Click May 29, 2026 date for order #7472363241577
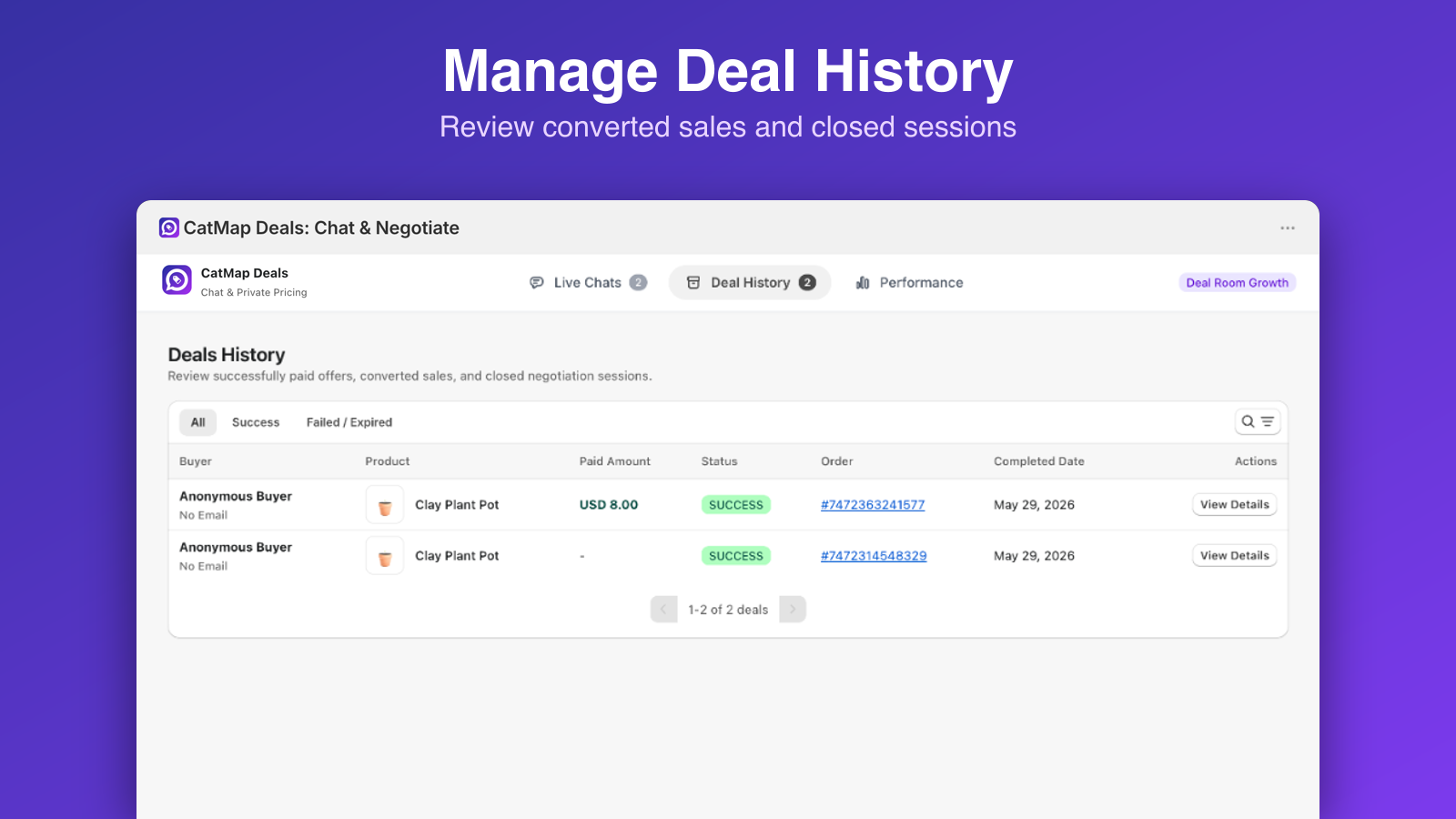The width and height of the screenshot is (1456, 819). click(x=1034, y=505)
